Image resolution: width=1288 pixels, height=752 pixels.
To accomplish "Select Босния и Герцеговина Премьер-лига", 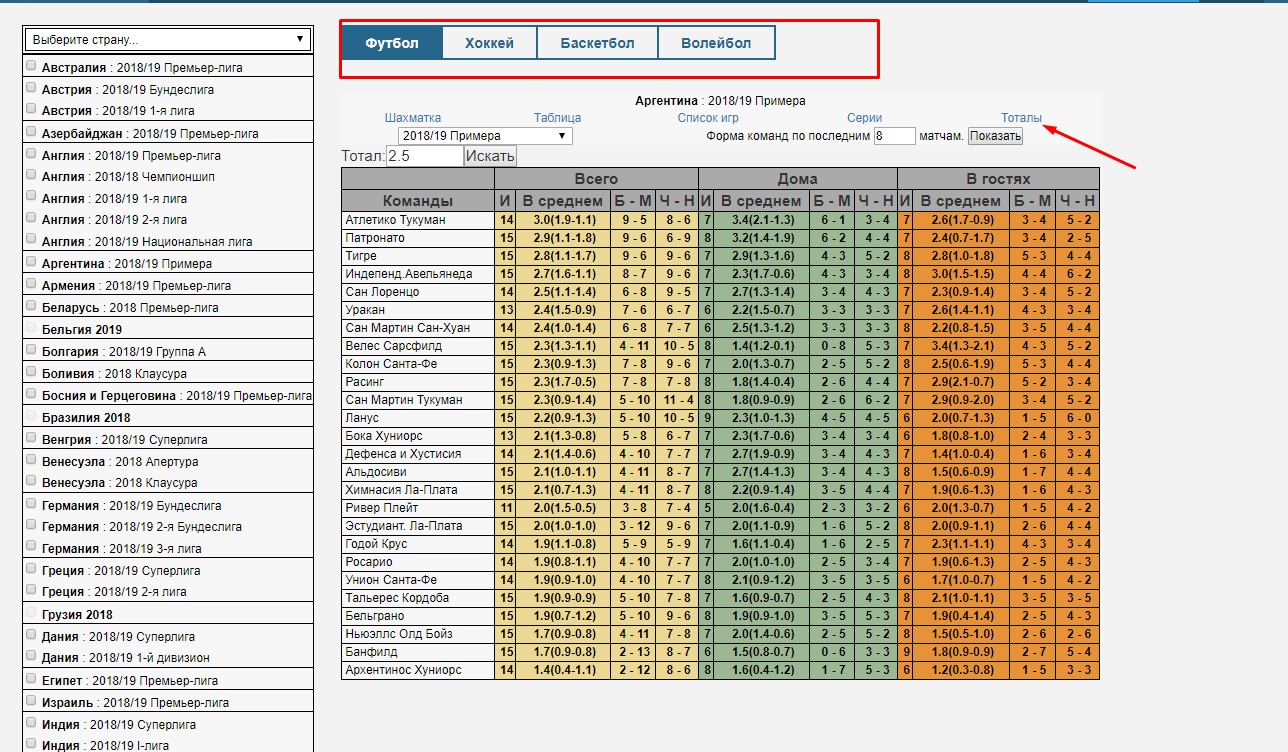I will point(177,396).
